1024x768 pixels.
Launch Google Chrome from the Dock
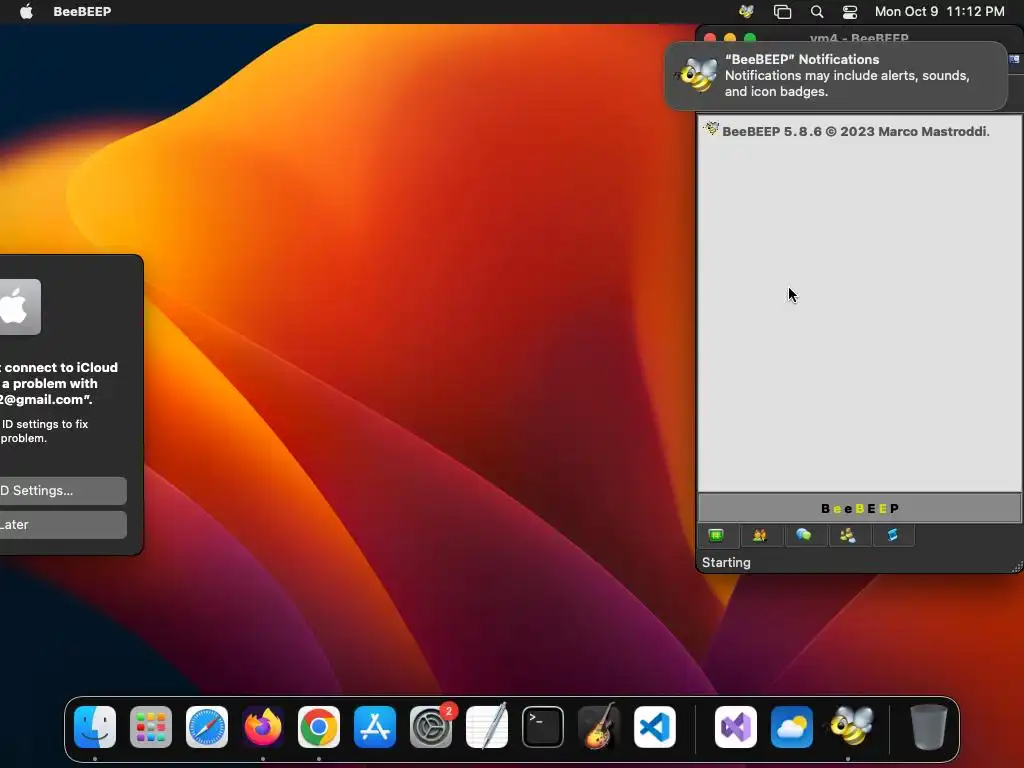319,727
